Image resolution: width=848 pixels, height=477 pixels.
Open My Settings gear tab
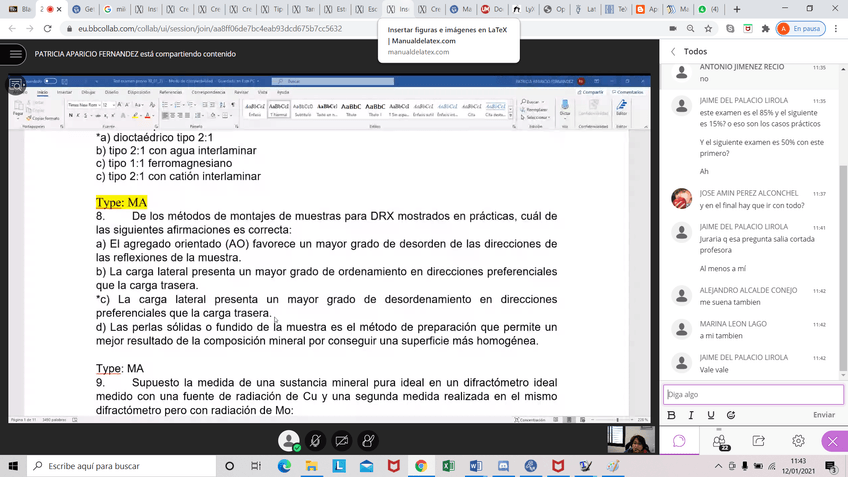[x=798, y=441]
